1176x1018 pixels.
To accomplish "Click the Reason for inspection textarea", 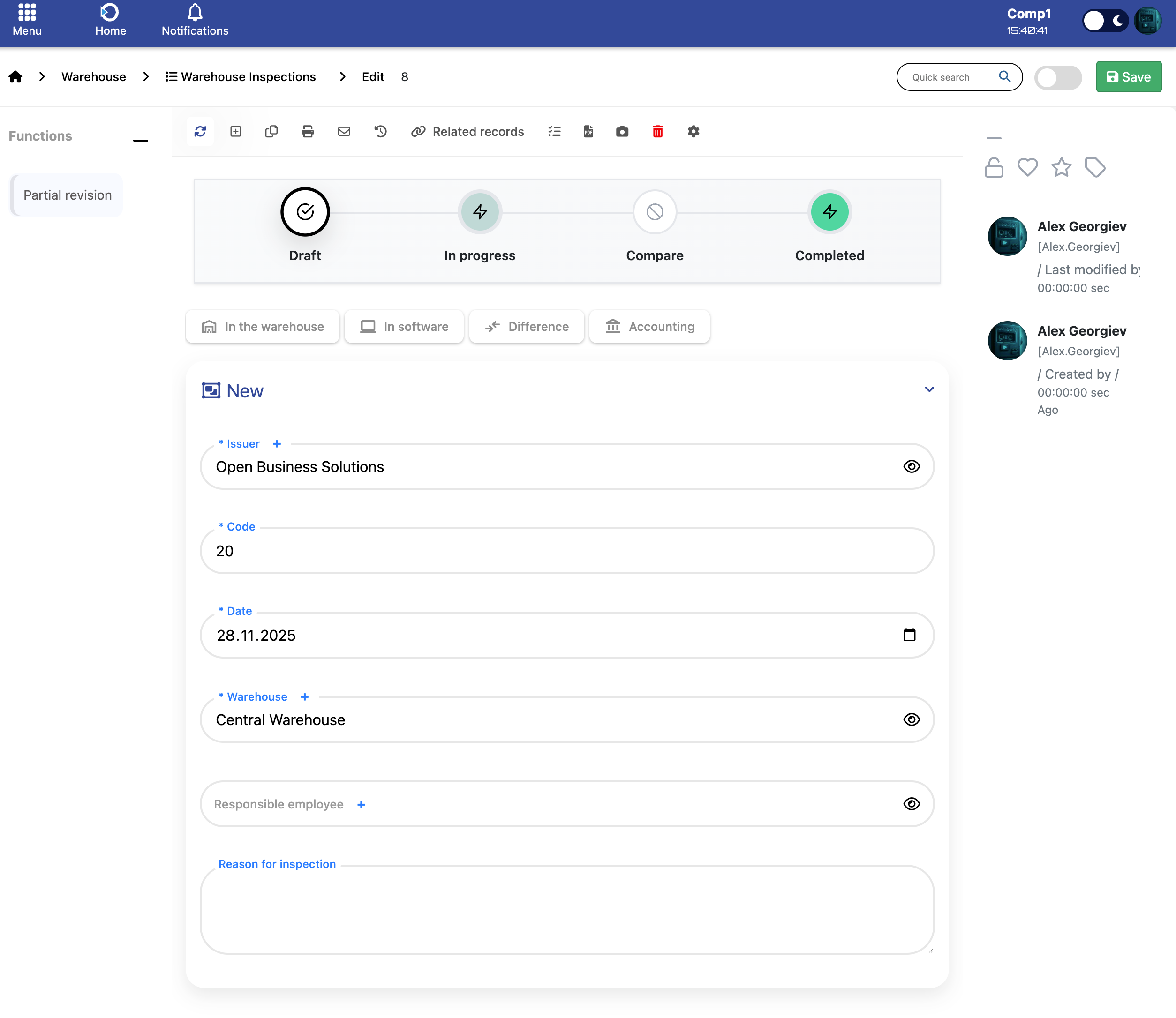I will click(x=567, y=909).
